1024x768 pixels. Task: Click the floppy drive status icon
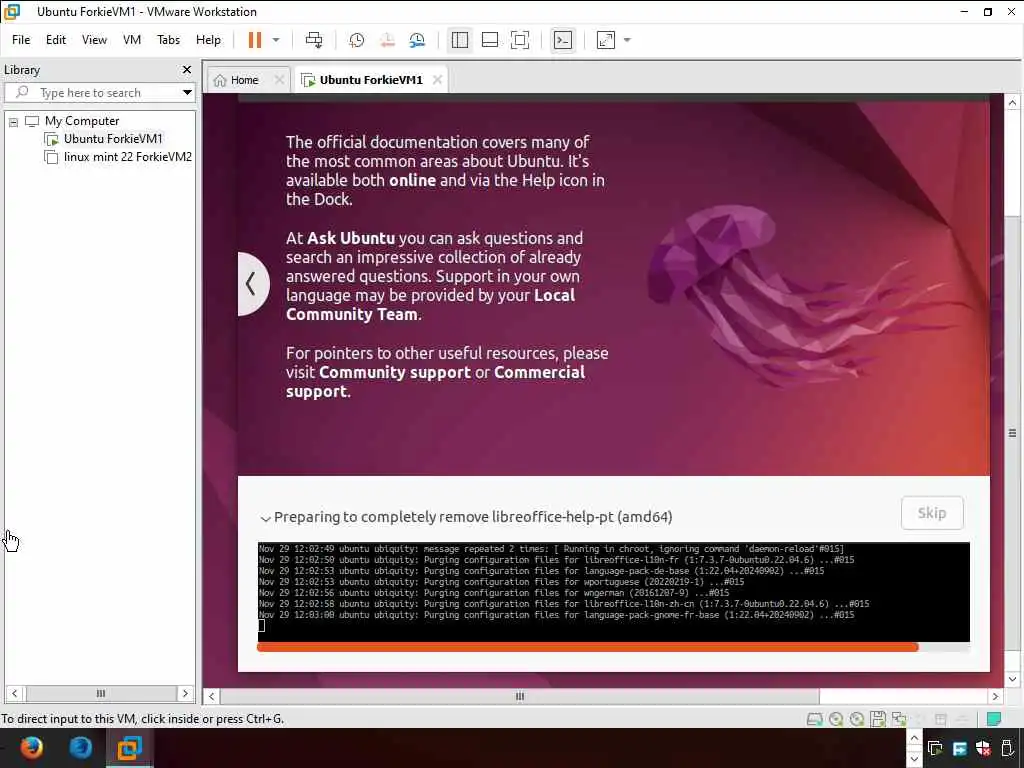coord(878,719)
